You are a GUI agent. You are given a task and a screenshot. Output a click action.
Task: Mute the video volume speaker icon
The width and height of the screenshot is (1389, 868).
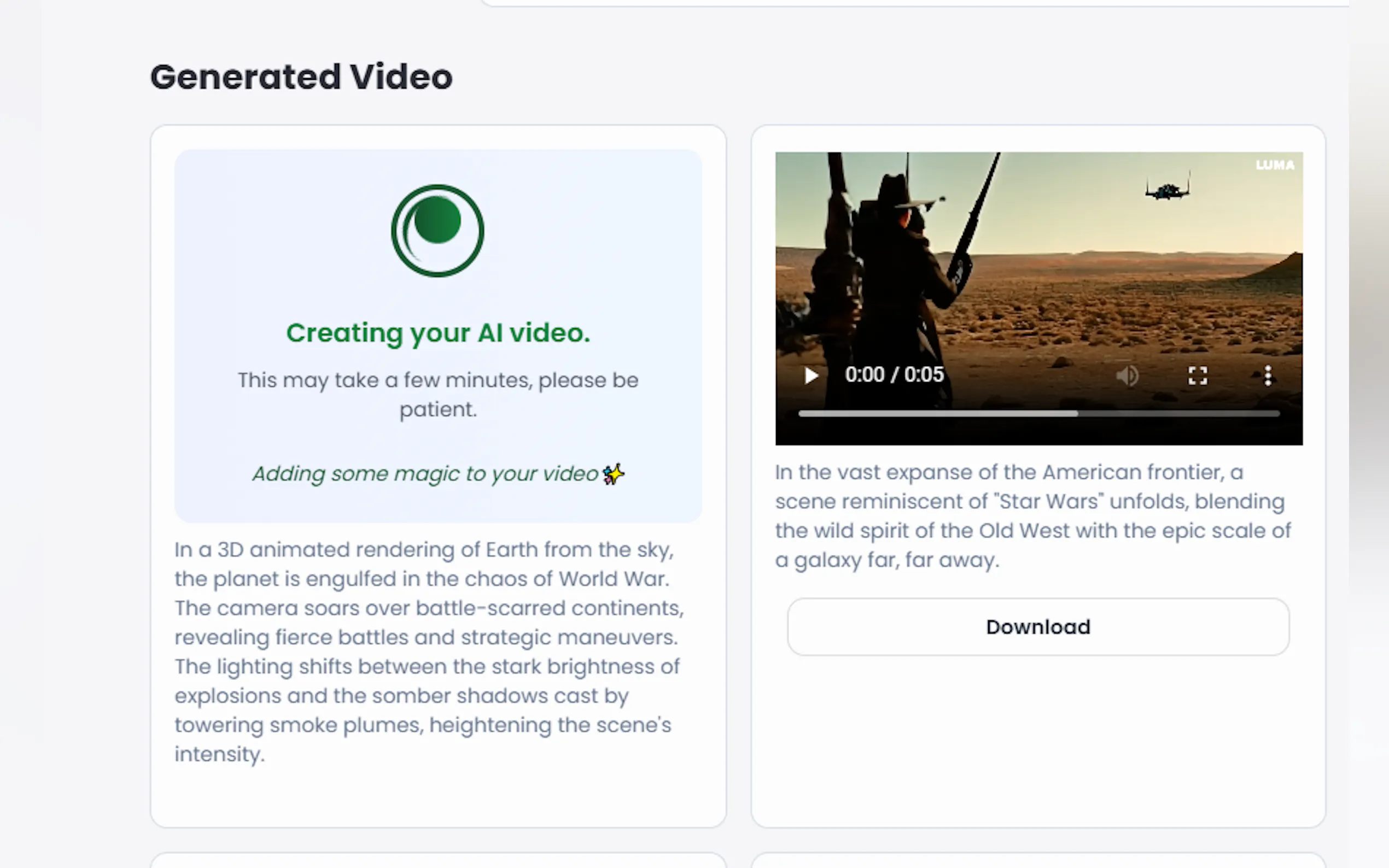pyautogui.click(x=1127, y=376)
